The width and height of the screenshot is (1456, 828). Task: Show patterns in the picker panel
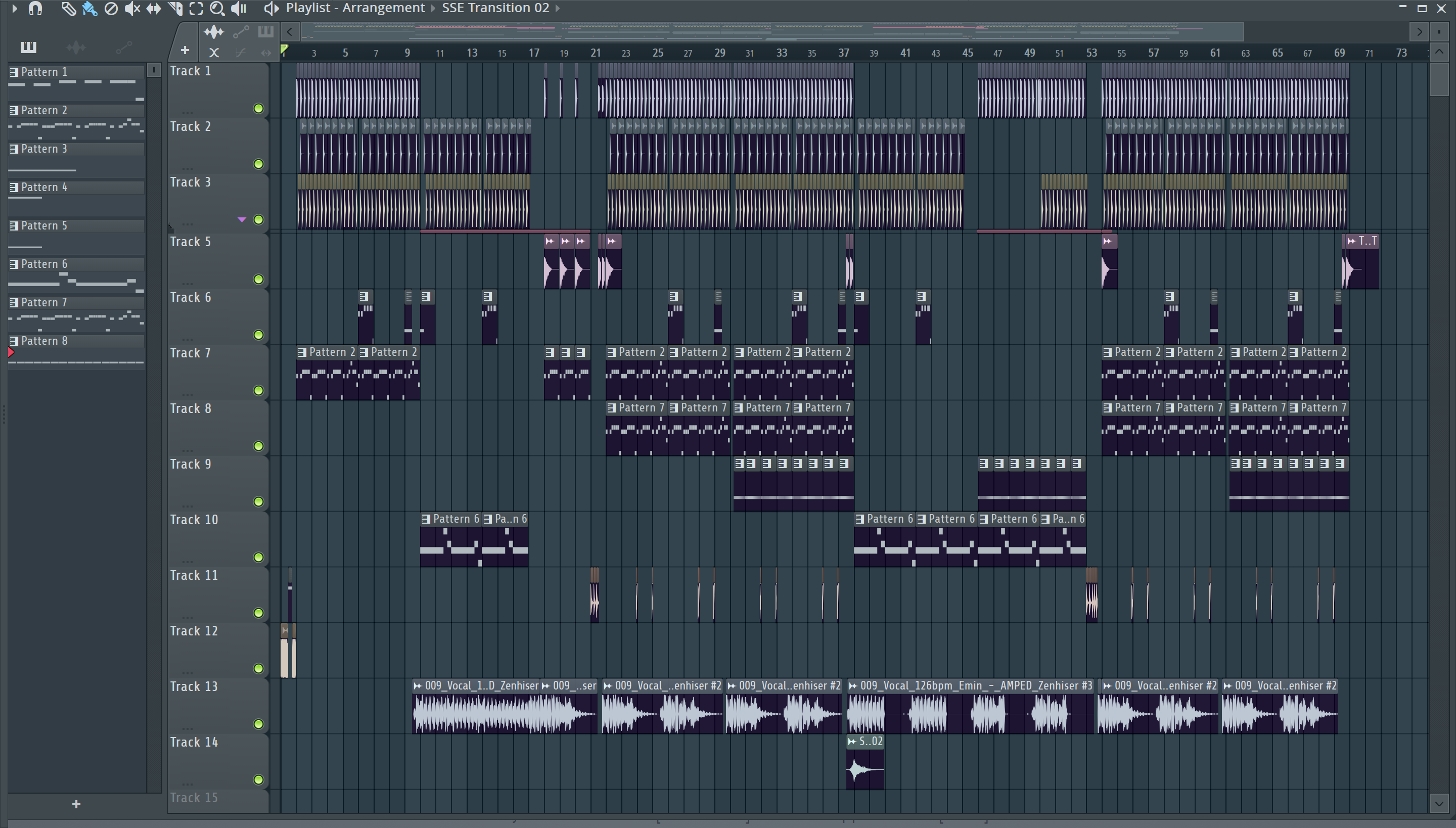pos(28,47)
